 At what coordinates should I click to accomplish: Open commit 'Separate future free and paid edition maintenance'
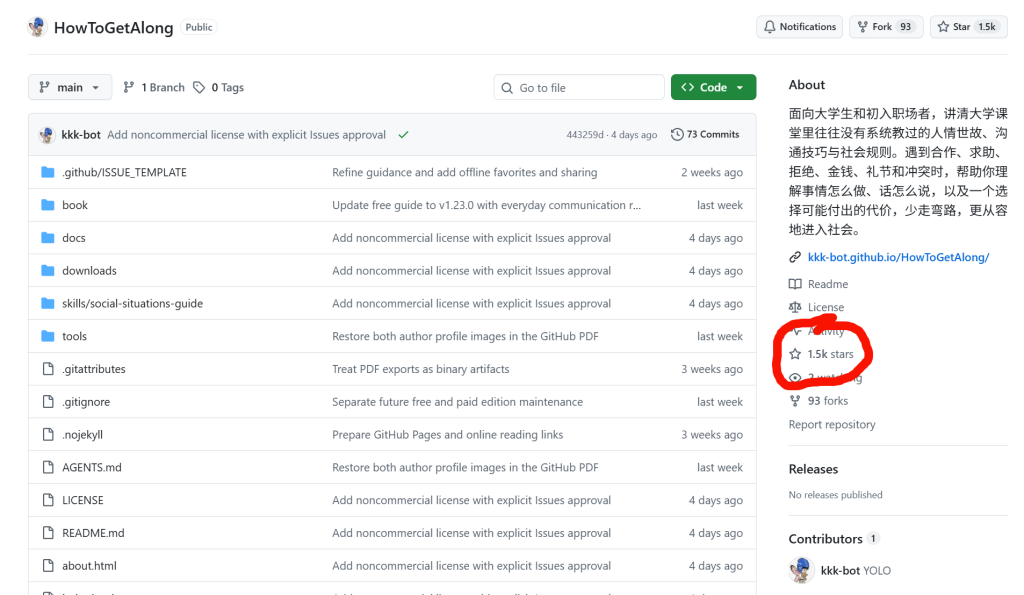(457, 402)
